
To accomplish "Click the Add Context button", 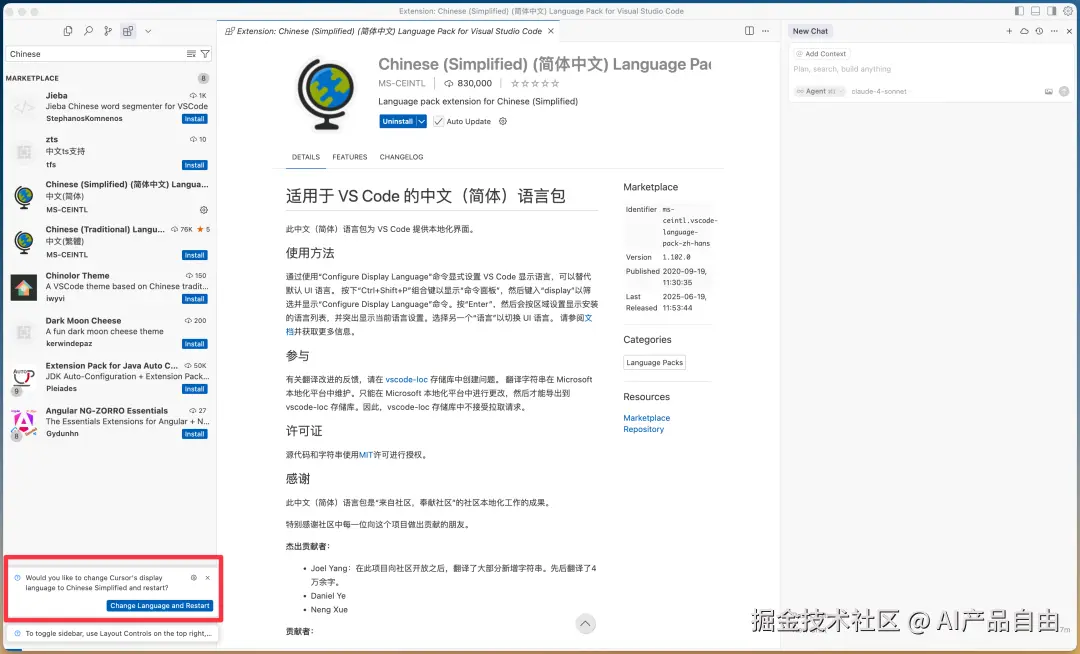I will coord(821,54).
